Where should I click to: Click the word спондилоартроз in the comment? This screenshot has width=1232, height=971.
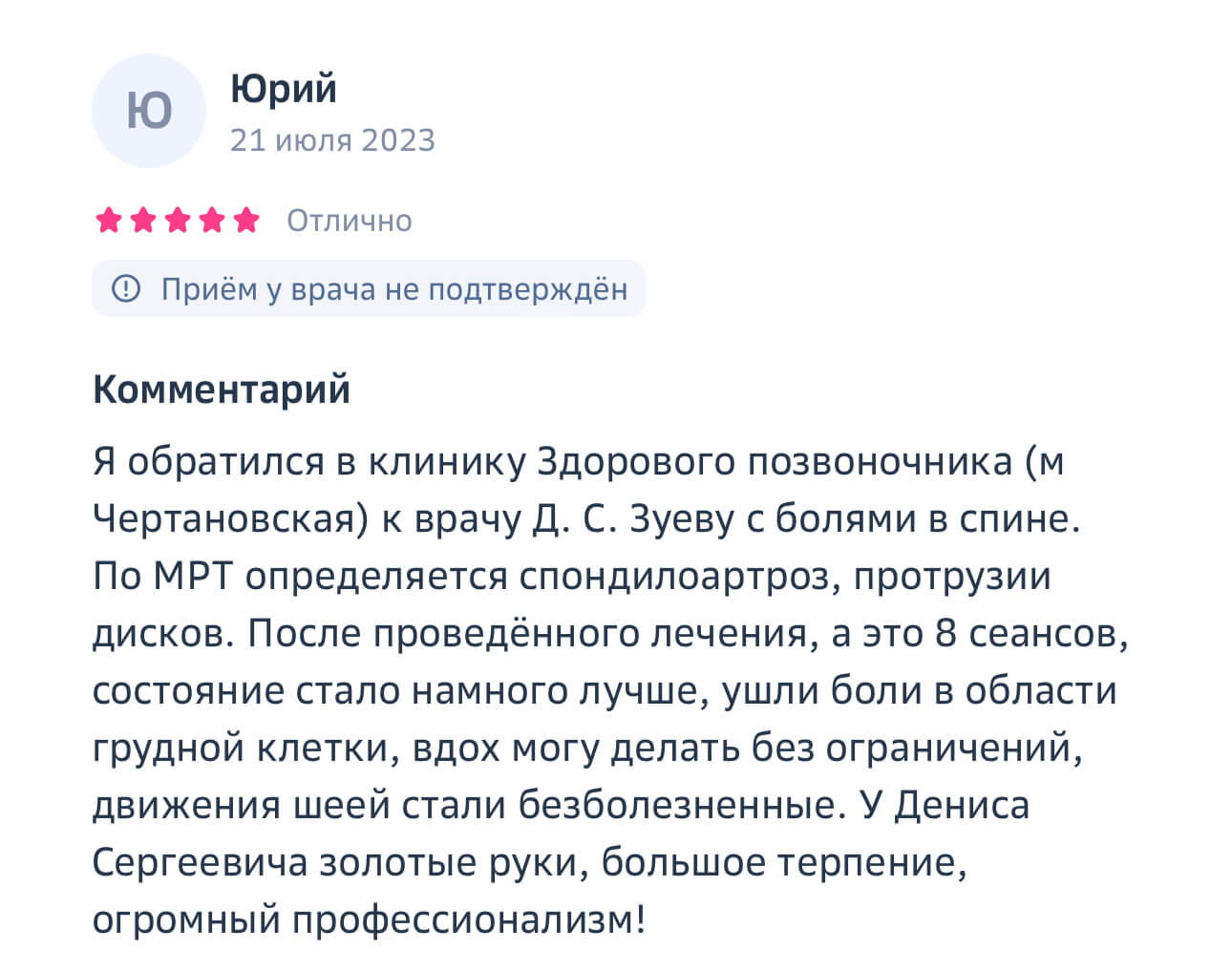[x=680, y=577]
